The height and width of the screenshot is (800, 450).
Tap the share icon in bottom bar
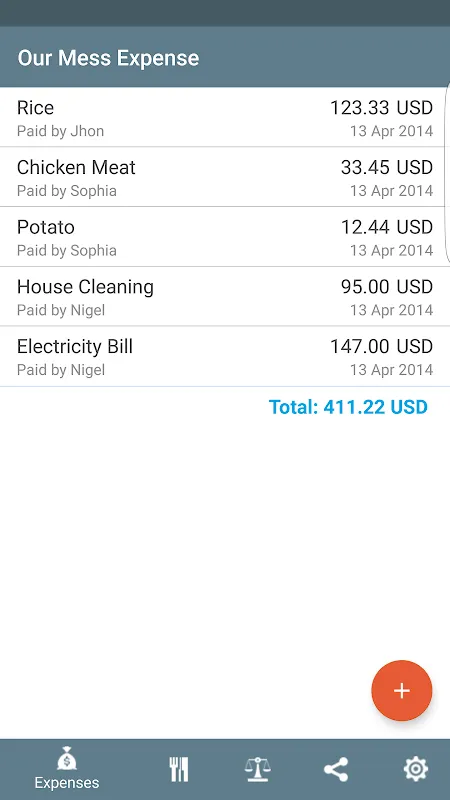[336, 769]
